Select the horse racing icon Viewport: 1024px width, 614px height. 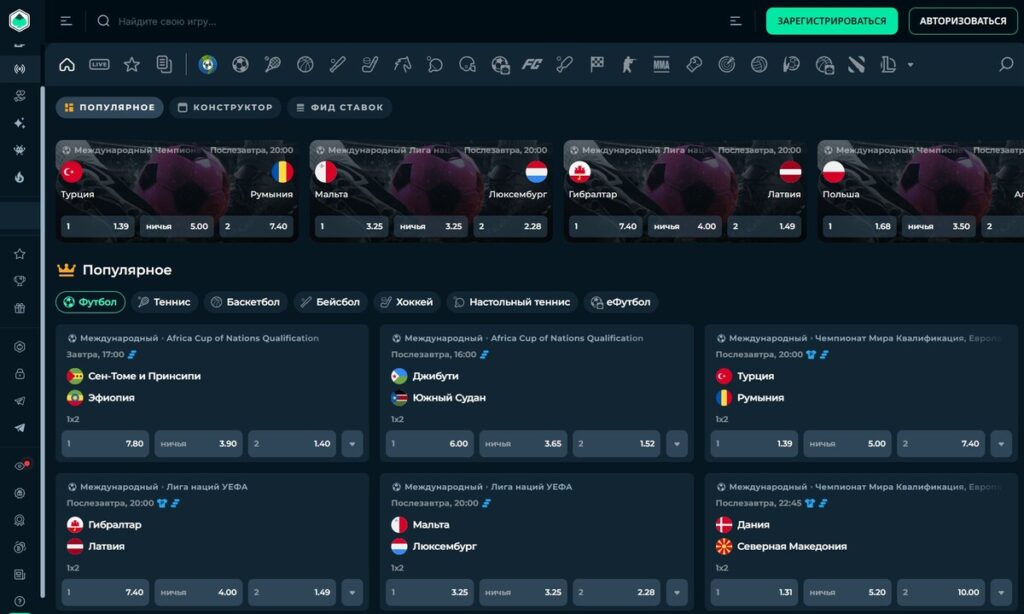point(402,64)
